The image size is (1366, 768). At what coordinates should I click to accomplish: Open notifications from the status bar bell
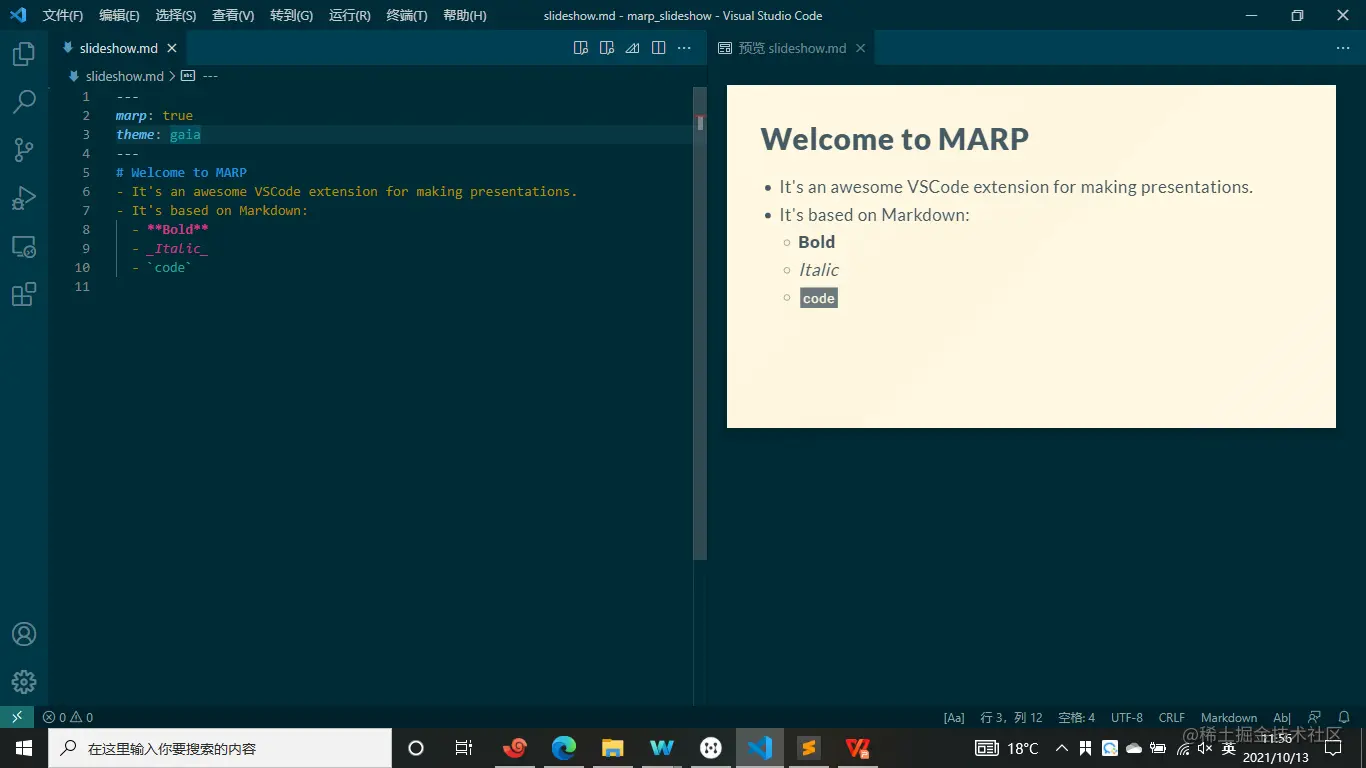pos(1341,717)
